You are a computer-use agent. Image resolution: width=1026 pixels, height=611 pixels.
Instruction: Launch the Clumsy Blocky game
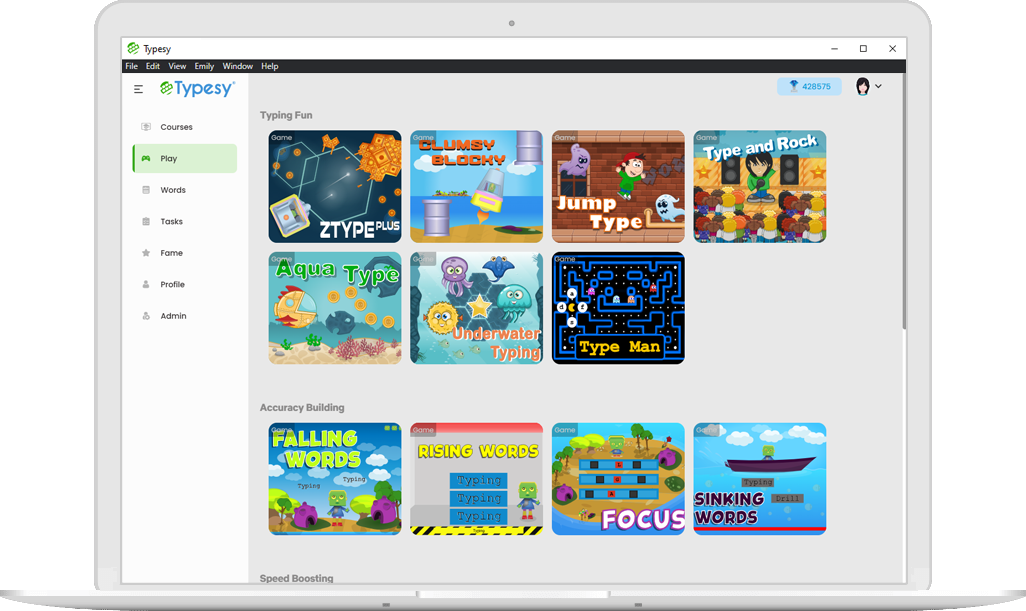click(x=476, y=186)
